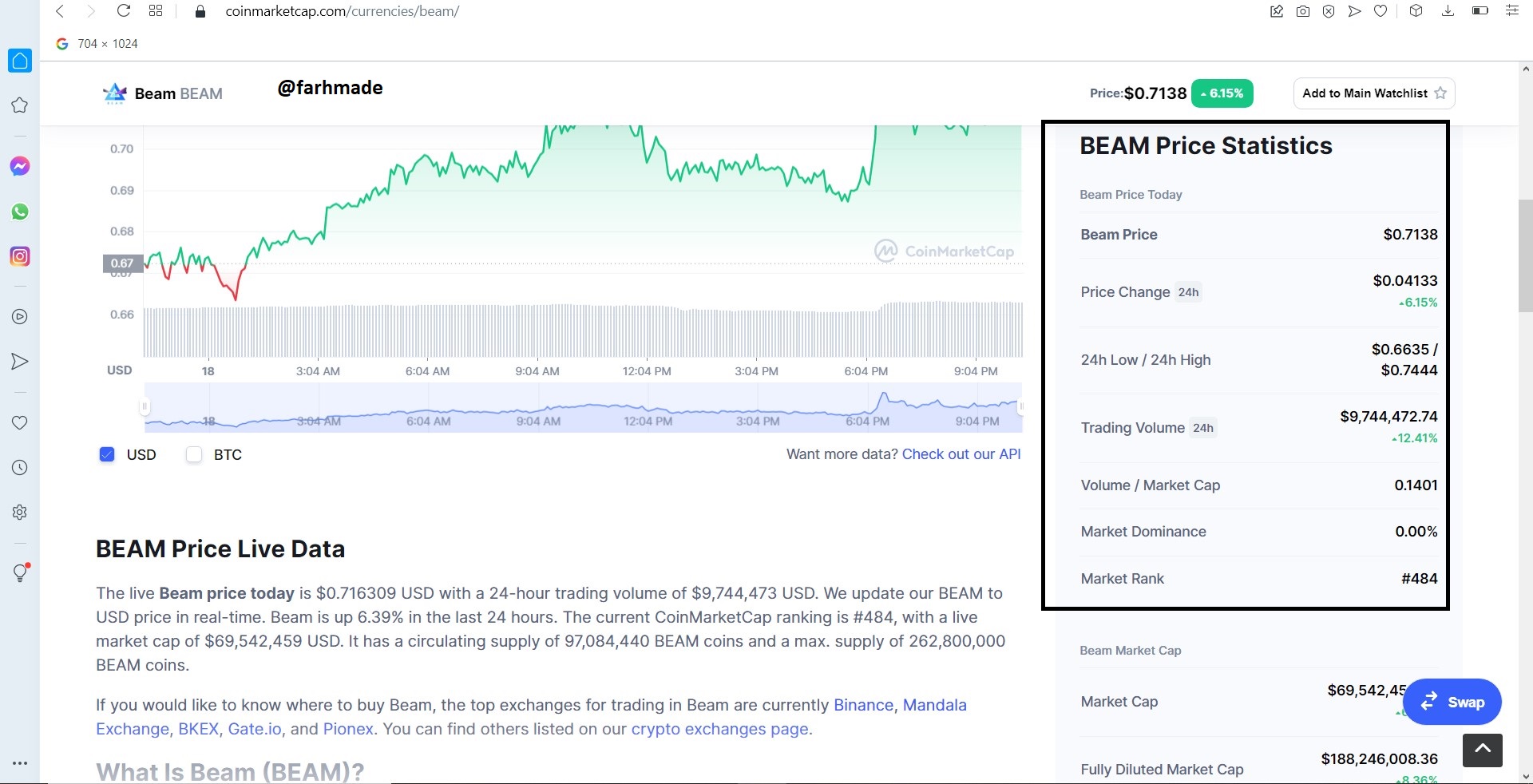Click the Beam Price value $0.7138 in statistics
This screenshot has width=1533, height=784.
tap(1410, 235)
